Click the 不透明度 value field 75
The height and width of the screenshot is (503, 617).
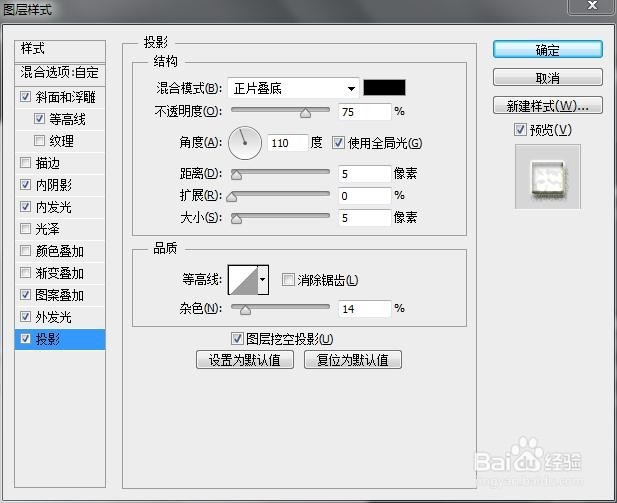[x=364, y=112]
